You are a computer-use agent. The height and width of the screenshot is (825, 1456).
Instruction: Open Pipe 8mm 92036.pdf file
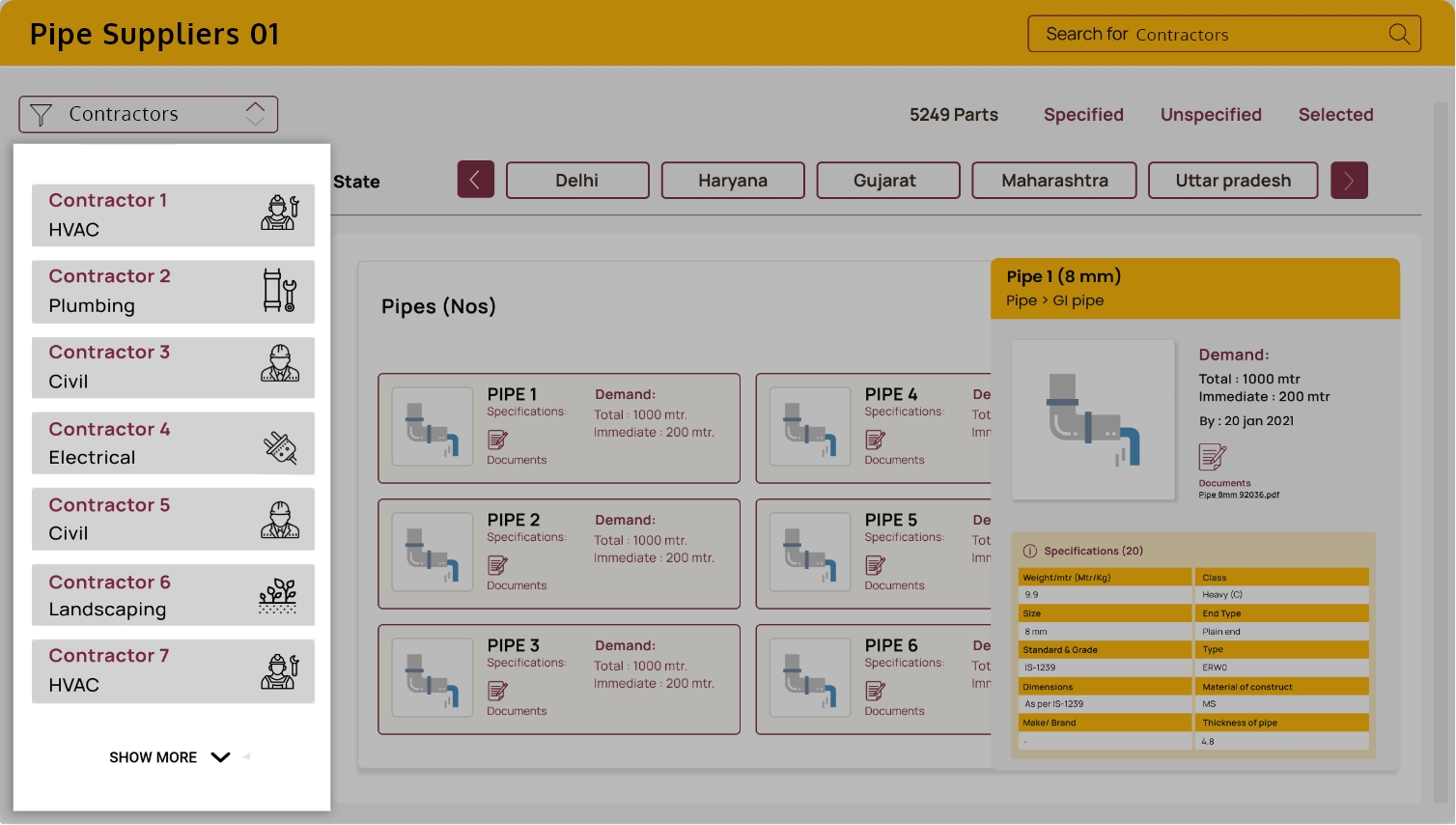pos(1239,495)
